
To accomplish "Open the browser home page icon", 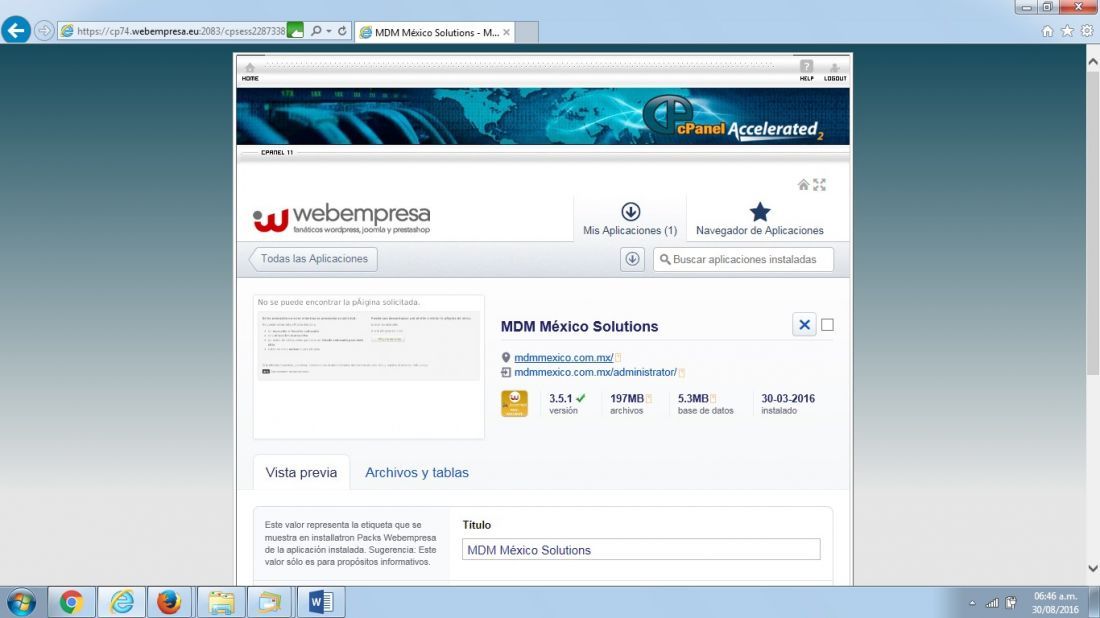I will point(1047,31).
